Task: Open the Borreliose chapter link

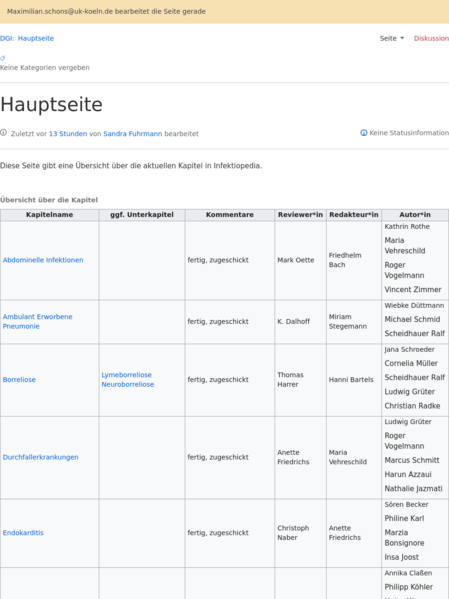Action: click(19, 380)
